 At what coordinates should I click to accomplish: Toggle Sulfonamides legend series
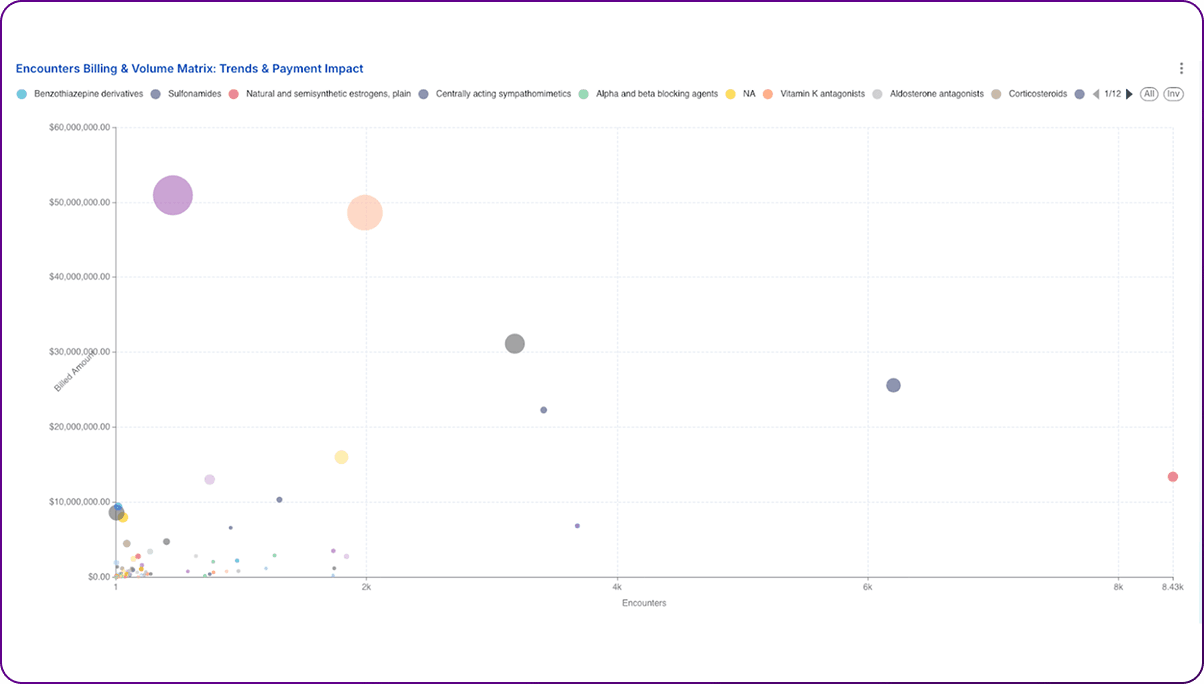click(185, 94)
